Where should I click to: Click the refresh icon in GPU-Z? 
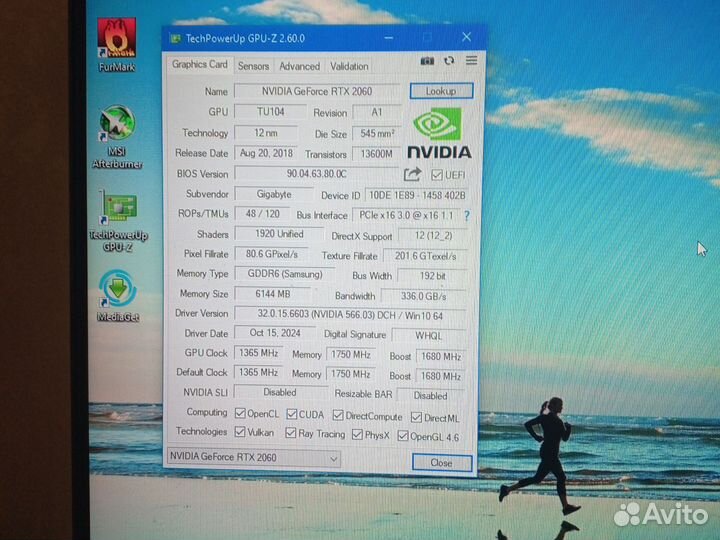(x=450, y=62)
